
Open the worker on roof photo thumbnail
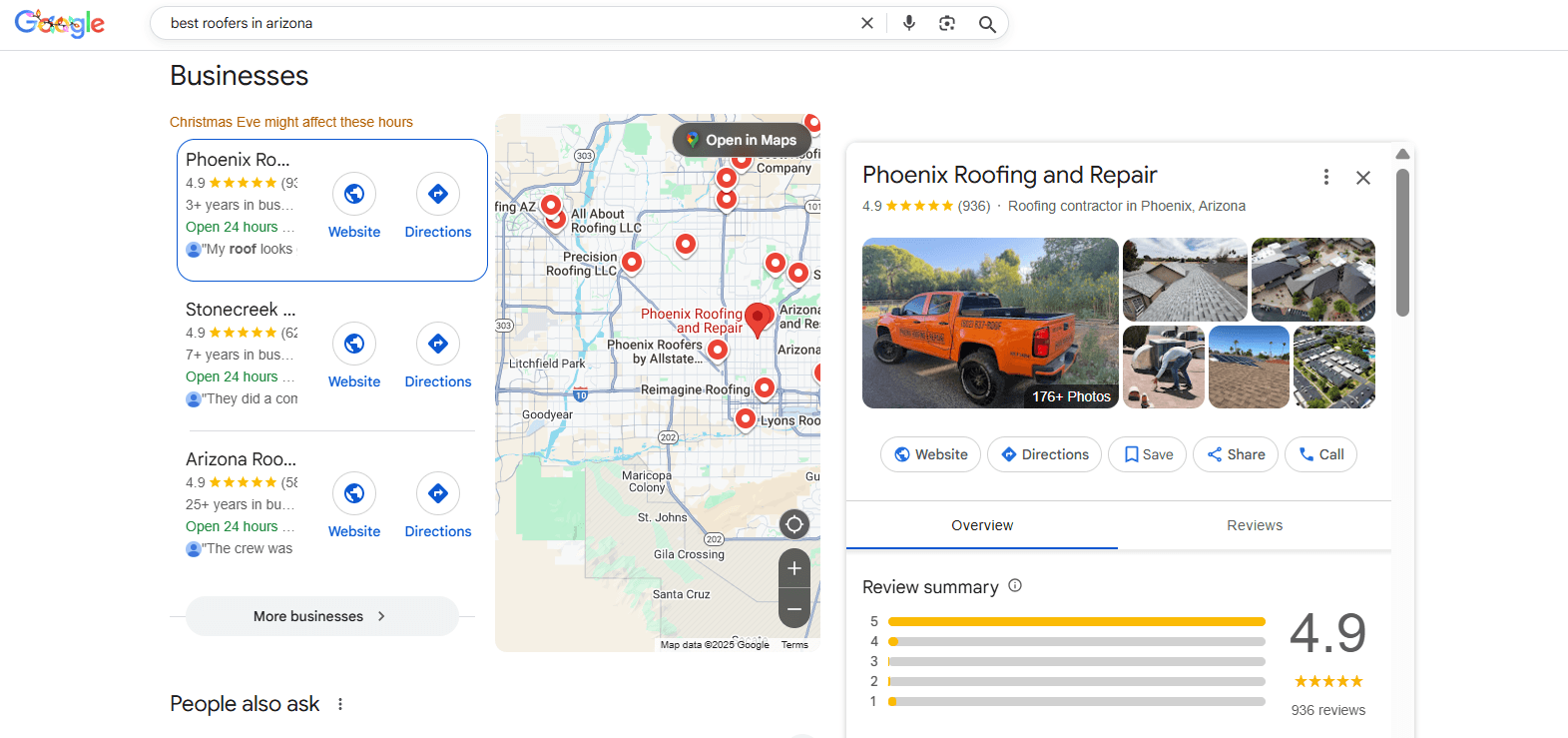[1164, 367]
